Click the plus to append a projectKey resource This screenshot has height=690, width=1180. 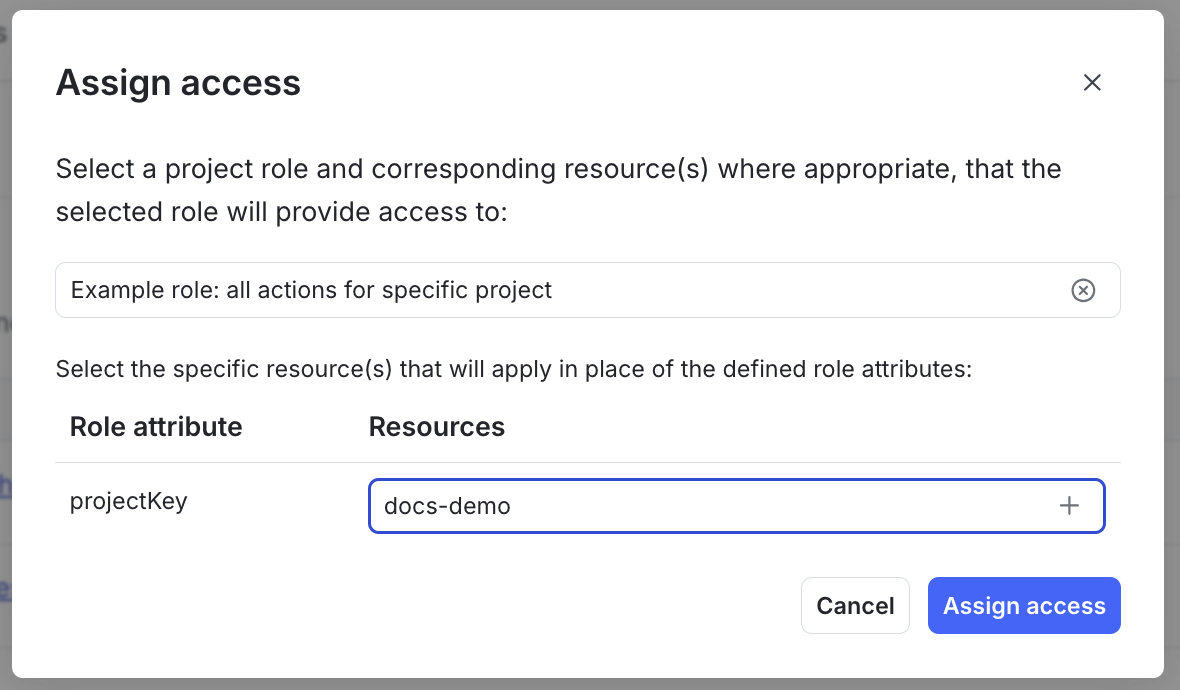tap(1069, 506)
